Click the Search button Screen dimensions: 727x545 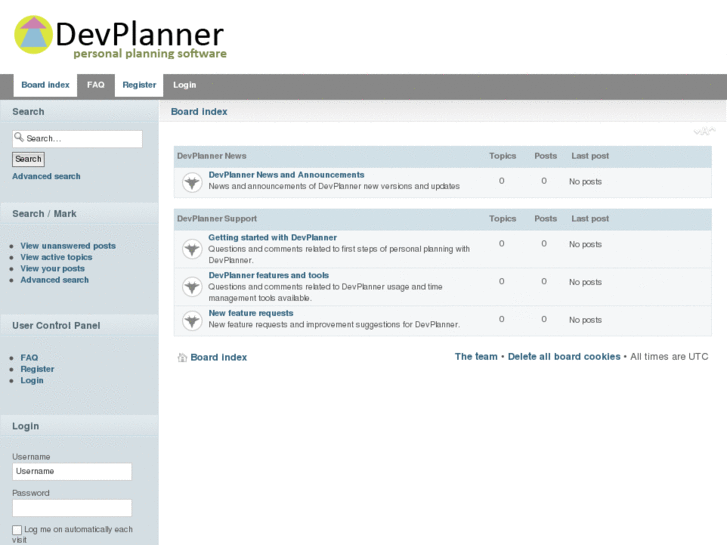pyautogui.click(x=28, y=159)
